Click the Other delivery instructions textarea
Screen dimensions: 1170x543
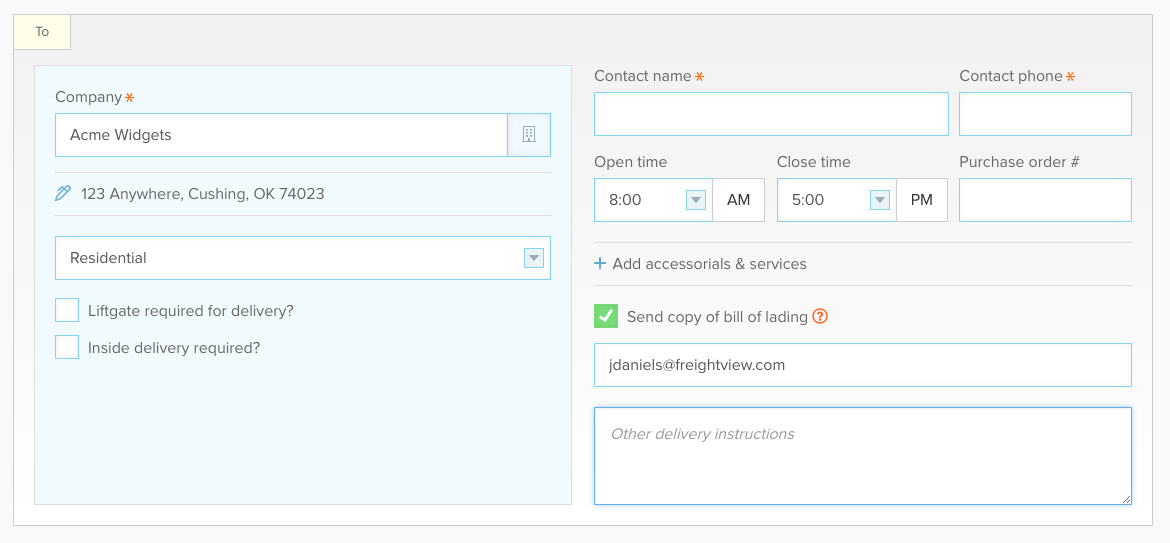[x=863, y=456]
